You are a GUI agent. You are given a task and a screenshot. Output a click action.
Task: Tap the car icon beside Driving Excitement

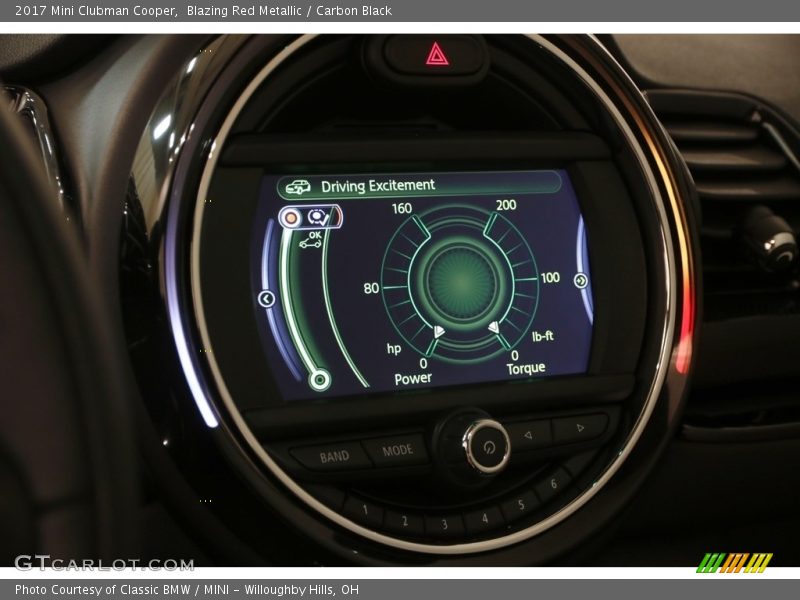point(298,187)
